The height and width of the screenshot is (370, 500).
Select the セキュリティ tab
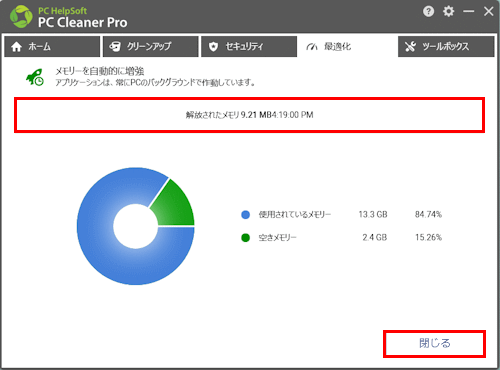(249, 47)
